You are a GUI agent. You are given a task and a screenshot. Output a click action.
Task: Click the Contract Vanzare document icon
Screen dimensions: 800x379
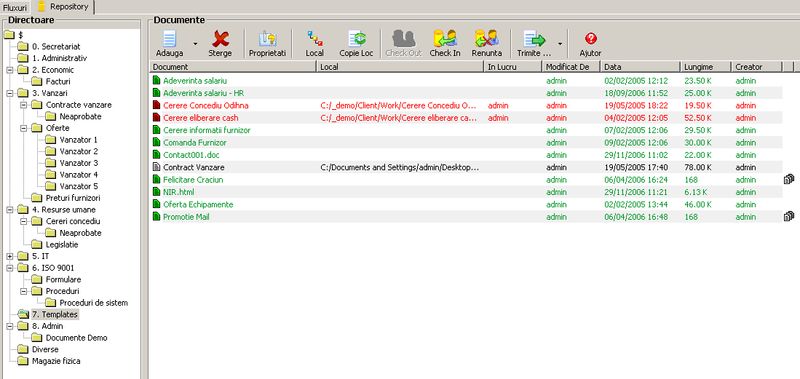(157, 167)
